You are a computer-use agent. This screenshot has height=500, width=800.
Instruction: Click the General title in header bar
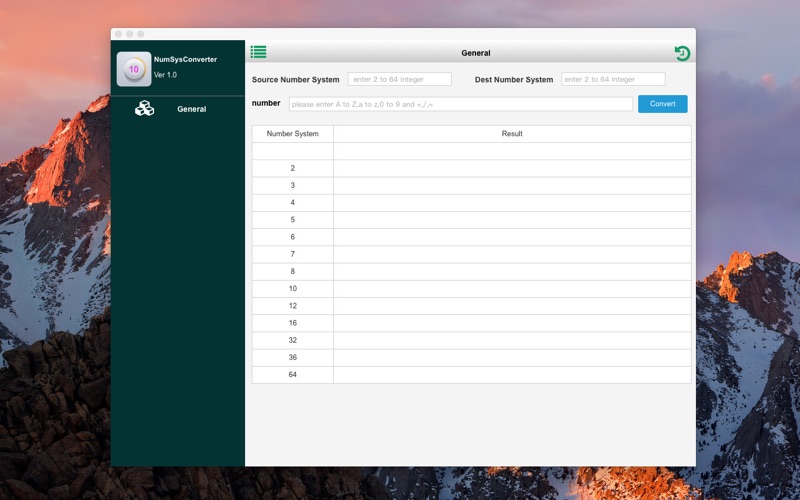click(476, 53)
